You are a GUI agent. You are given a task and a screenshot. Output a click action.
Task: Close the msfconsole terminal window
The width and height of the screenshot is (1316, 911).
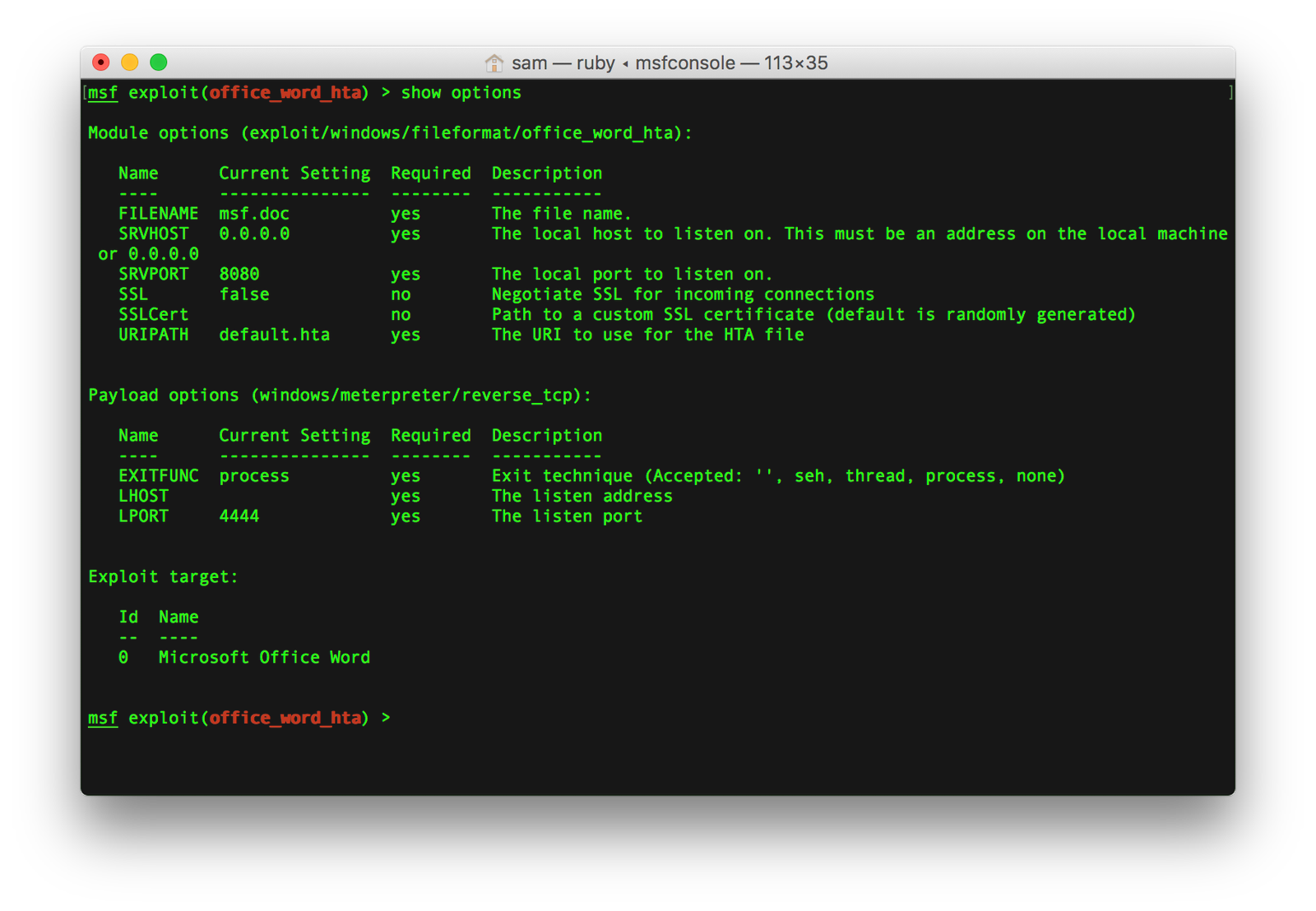[101, 62]
